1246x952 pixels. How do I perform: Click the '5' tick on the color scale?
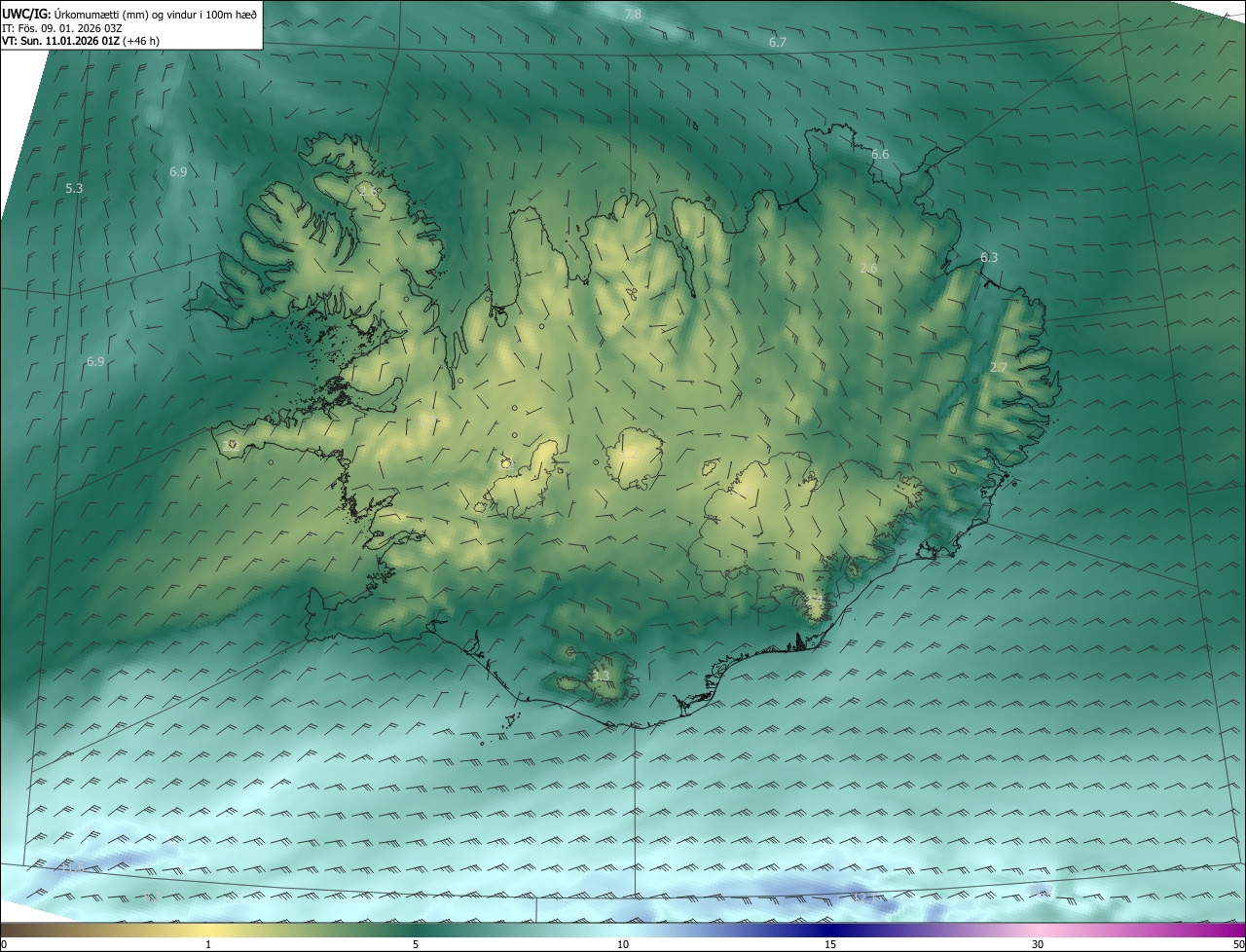pos(416,944)
